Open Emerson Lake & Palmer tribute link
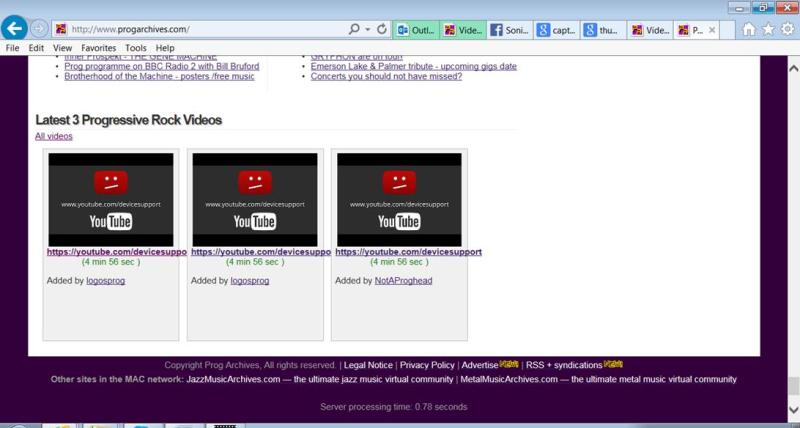Viewport: 800px width, 428px height. tap(414, 66)
